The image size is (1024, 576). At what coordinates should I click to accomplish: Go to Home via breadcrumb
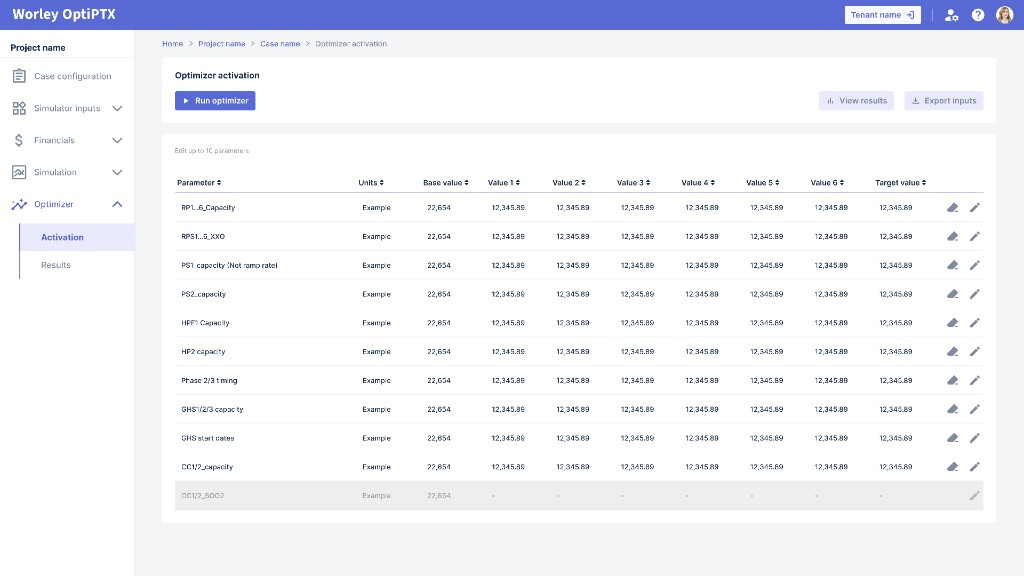[172, 44]
